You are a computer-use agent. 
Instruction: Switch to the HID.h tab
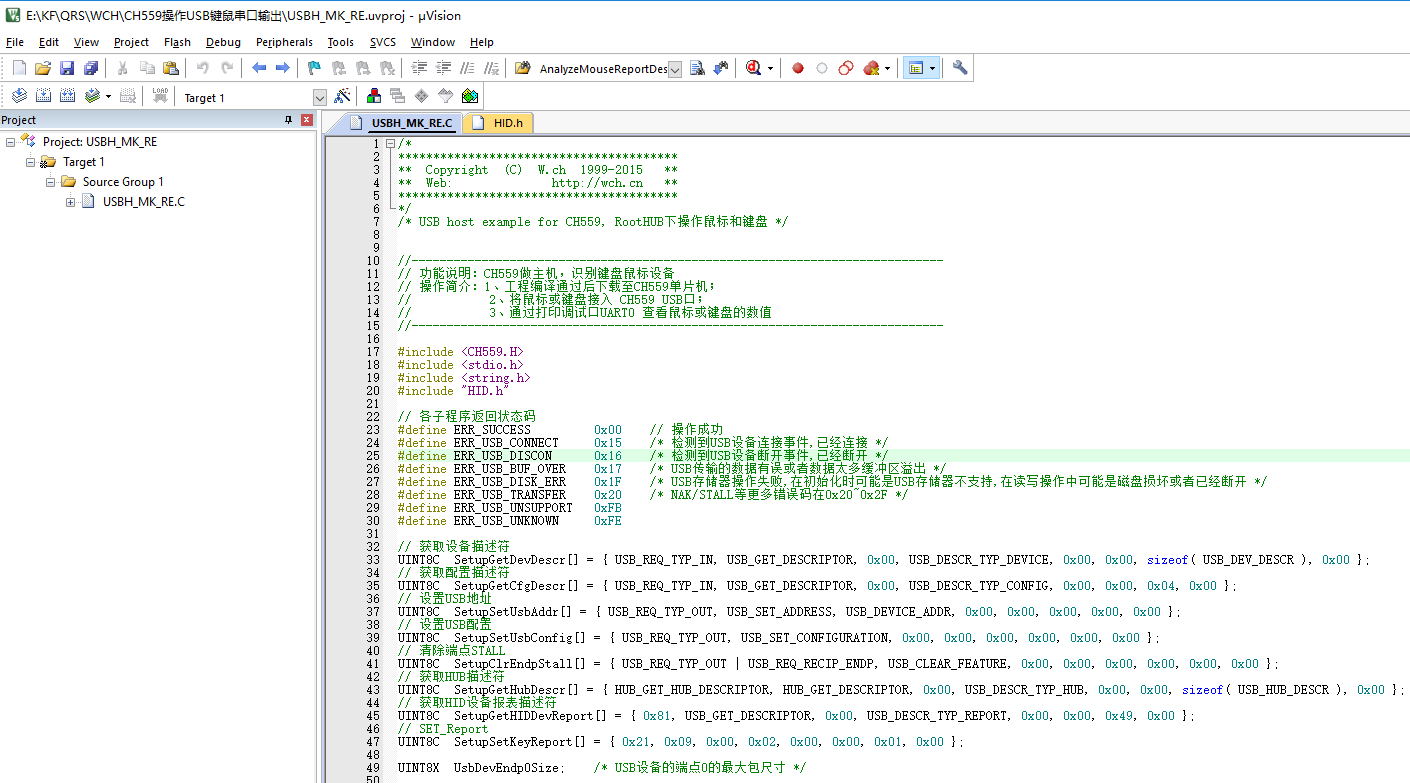coord(497,123)
